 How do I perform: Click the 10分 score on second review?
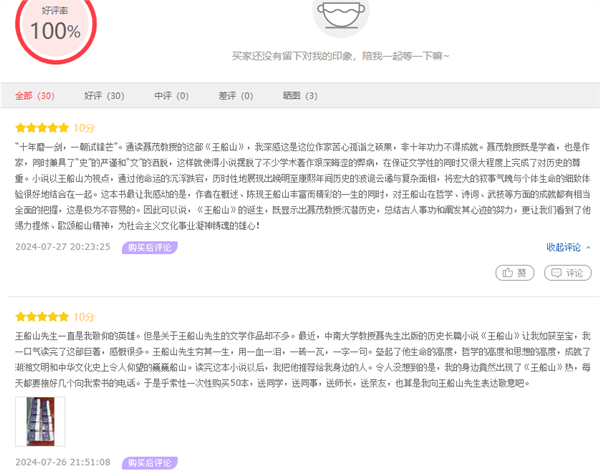pos(84,317)
